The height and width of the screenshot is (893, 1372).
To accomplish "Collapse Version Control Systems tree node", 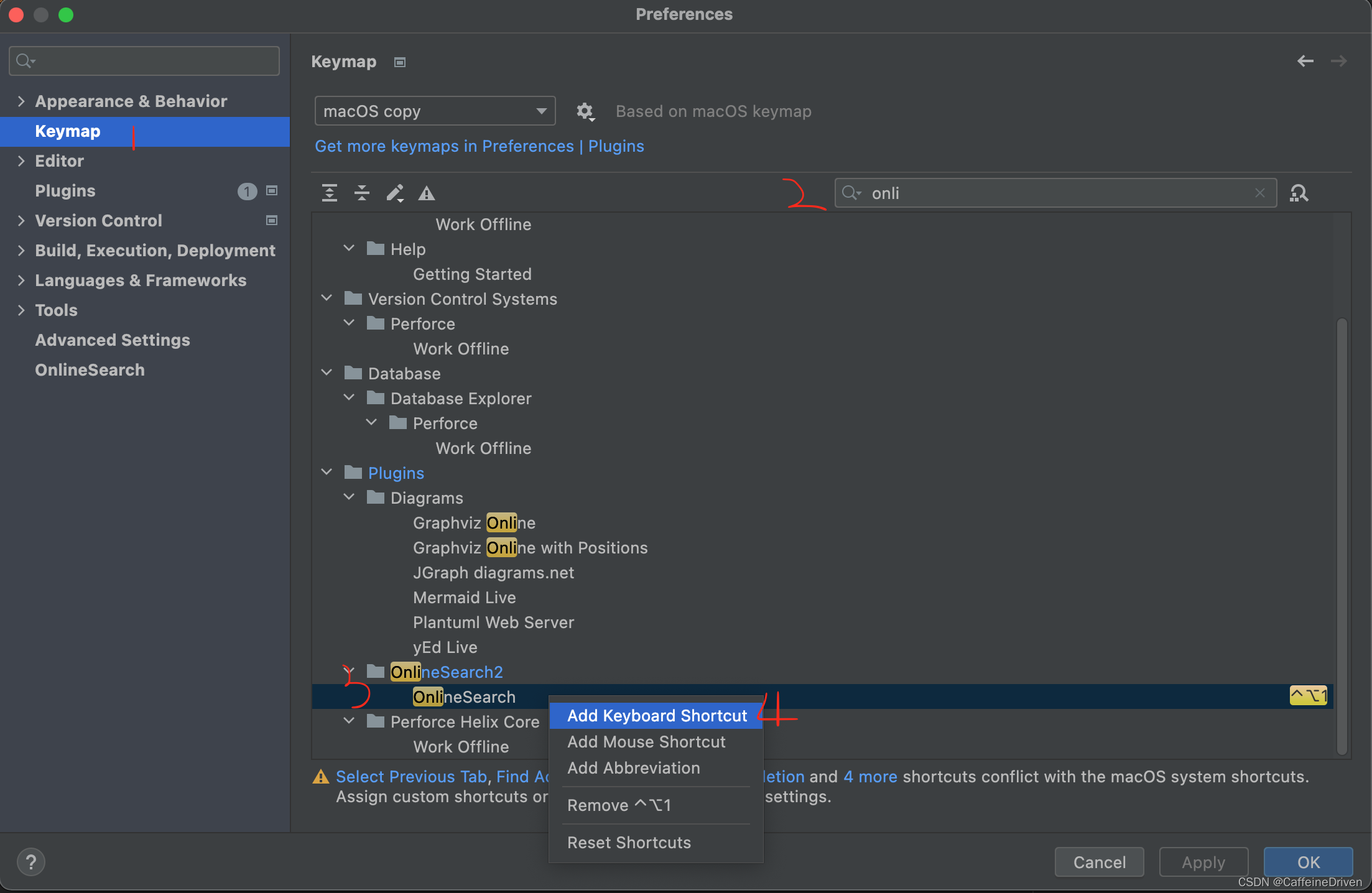I will pyautogui.click(x=327, y=298).
